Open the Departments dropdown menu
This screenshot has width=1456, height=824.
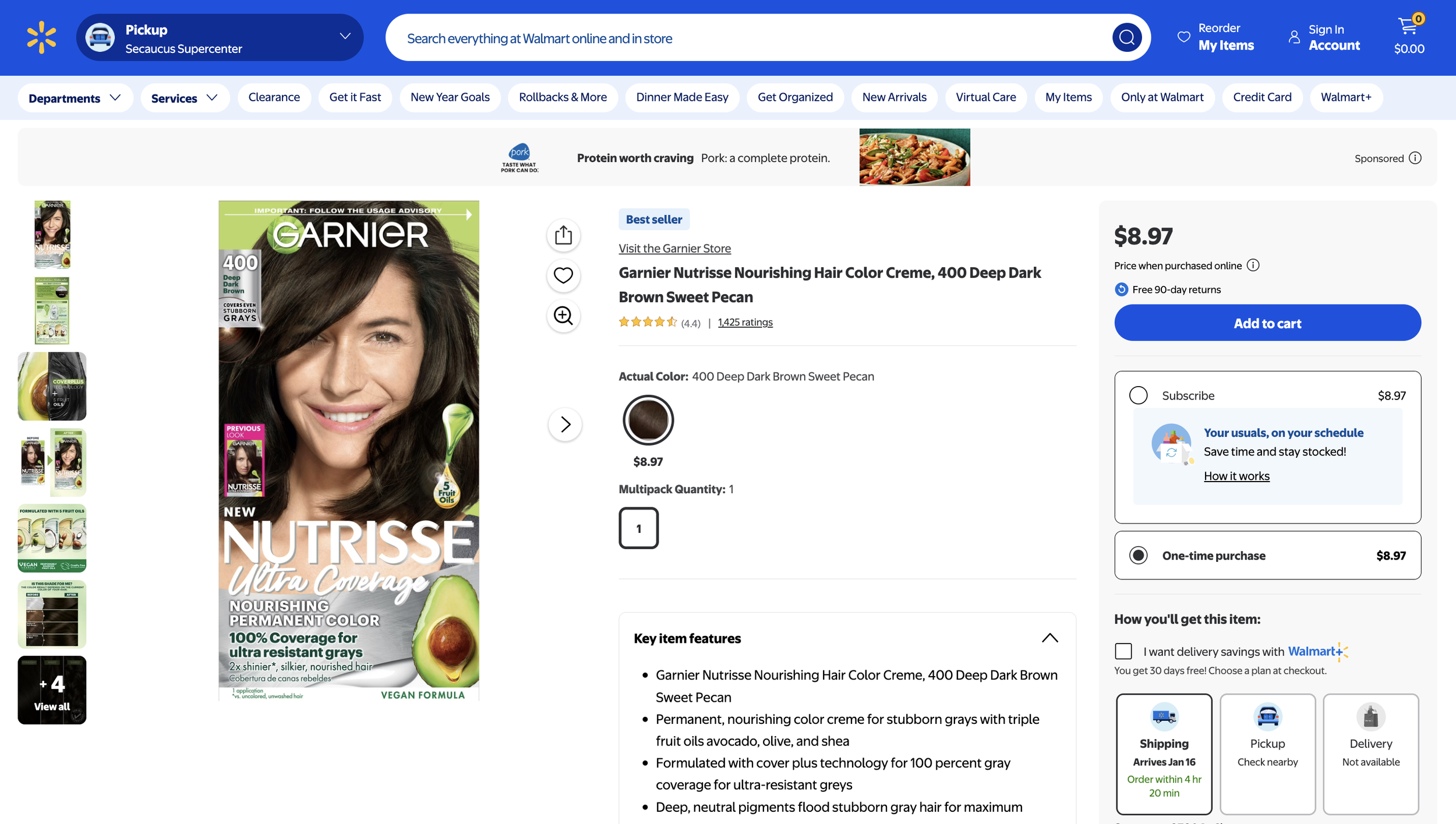pos(75,98)
